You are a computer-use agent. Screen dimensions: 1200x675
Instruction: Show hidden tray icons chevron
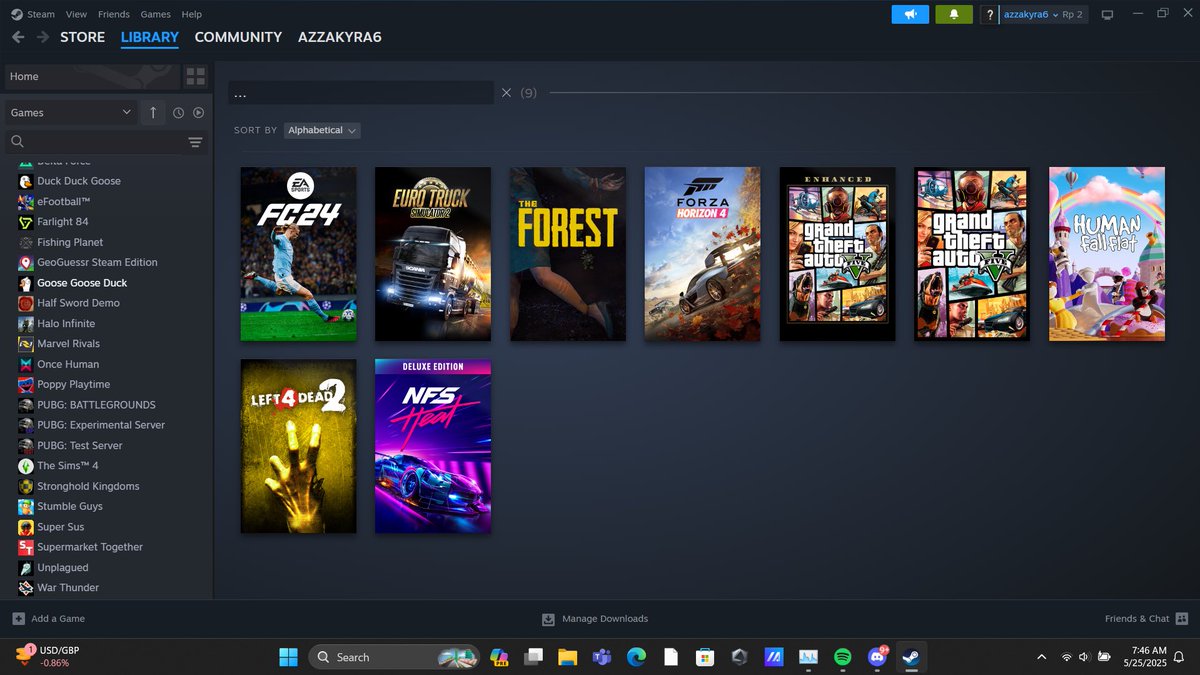pos(1041,657)
